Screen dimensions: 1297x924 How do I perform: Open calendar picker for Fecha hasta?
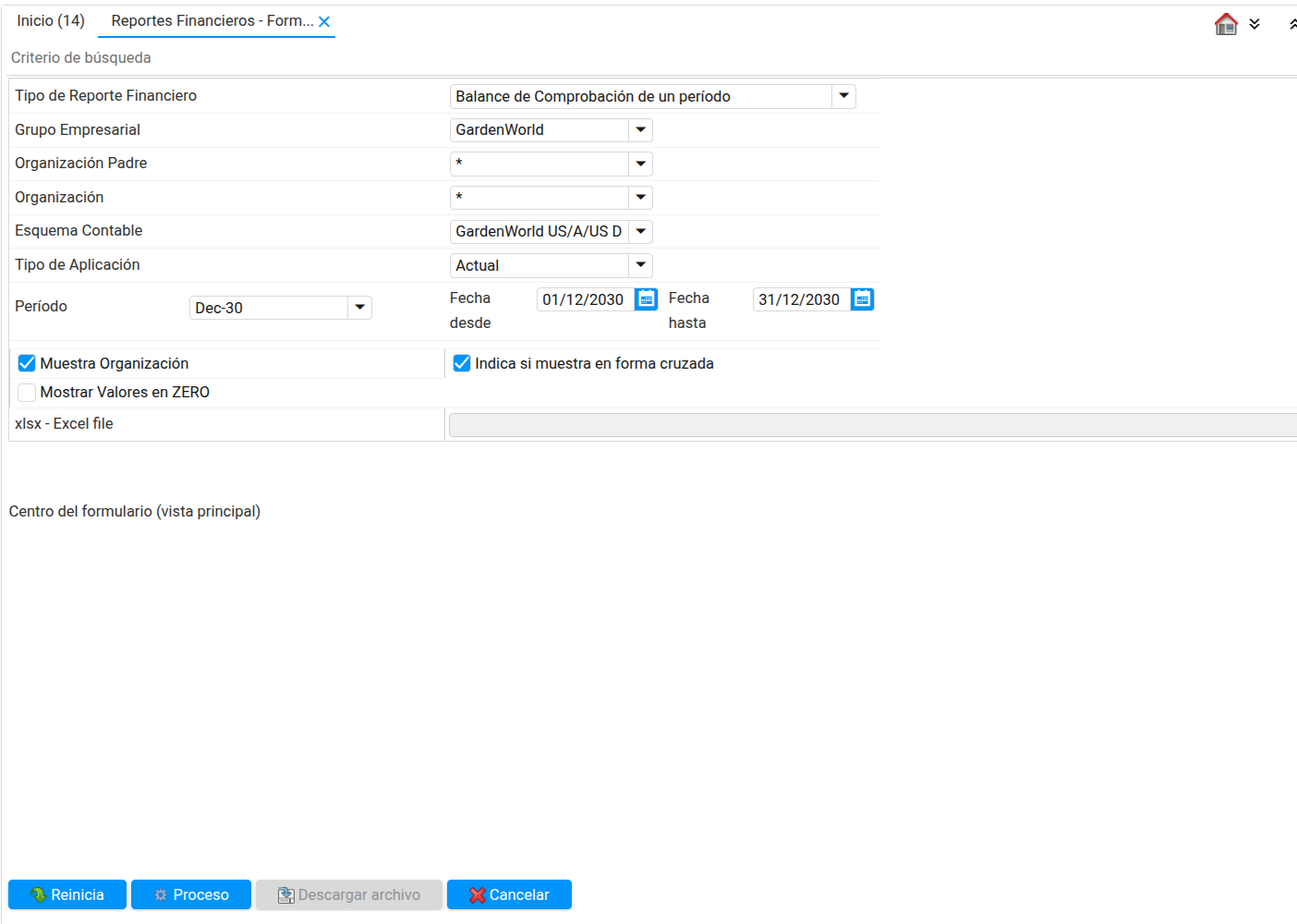click(x=862, y=299)
